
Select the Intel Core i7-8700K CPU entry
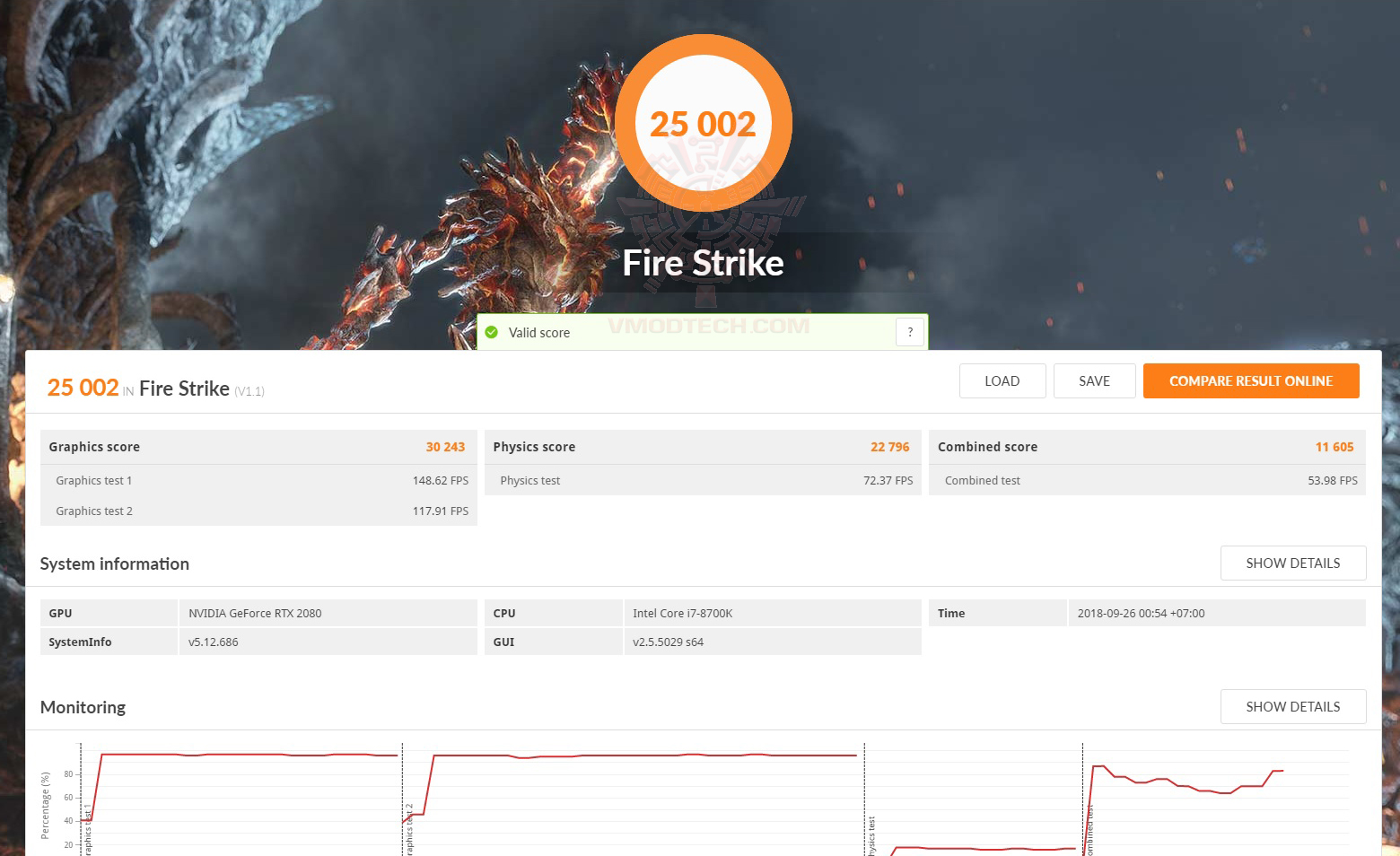pos(684,613)
